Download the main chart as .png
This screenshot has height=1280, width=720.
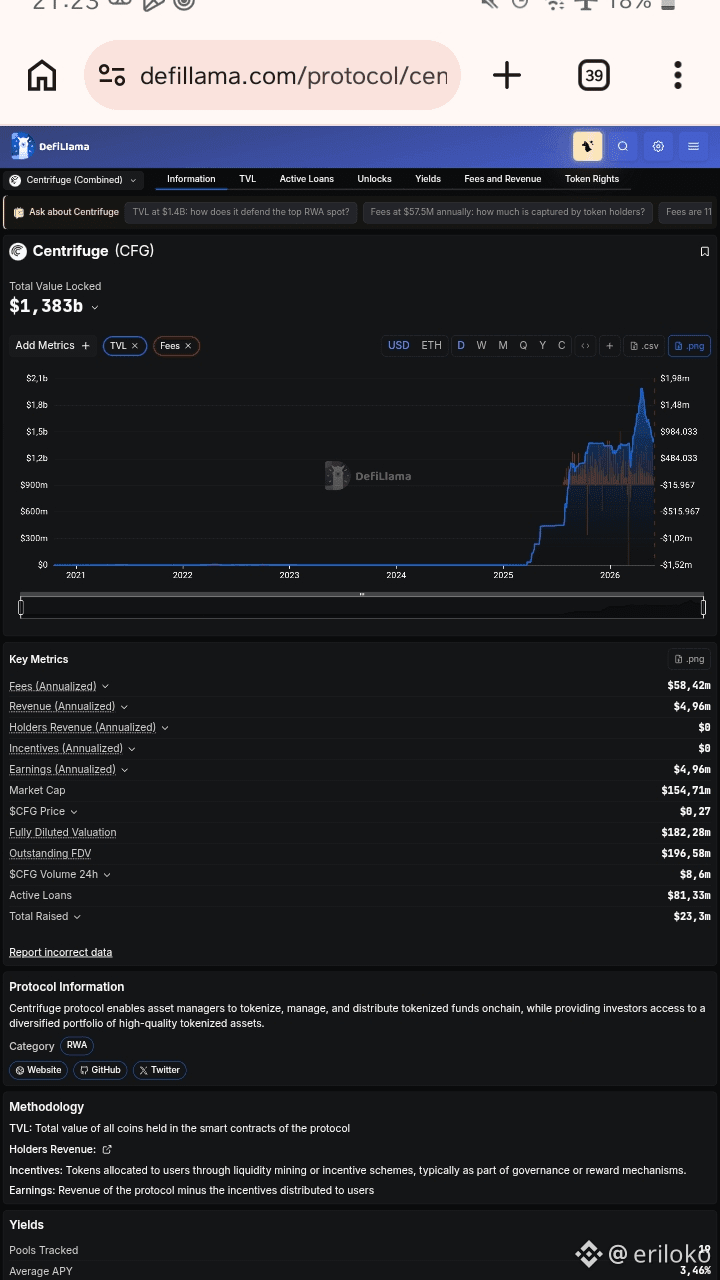point(689,345)
